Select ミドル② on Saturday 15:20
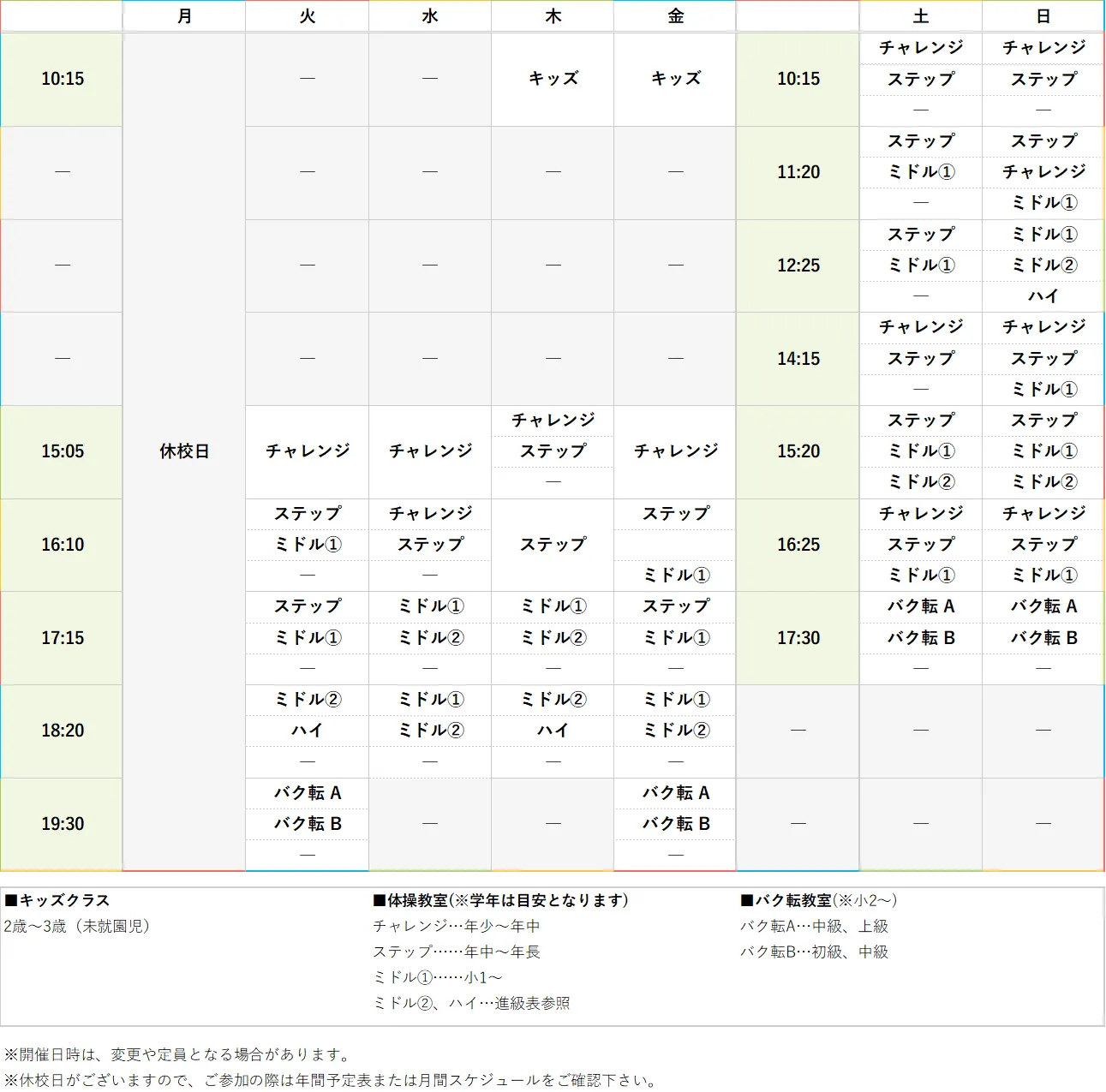The image size is (1106, 1092). (920, 481)
